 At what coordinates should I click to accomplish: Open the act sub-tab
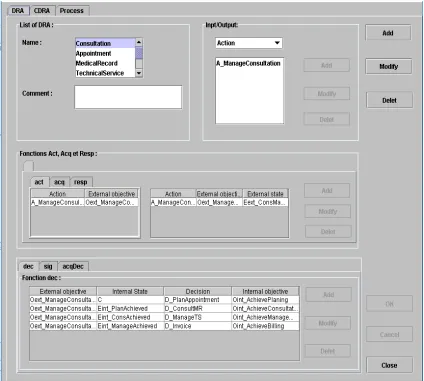coord(39,182)
